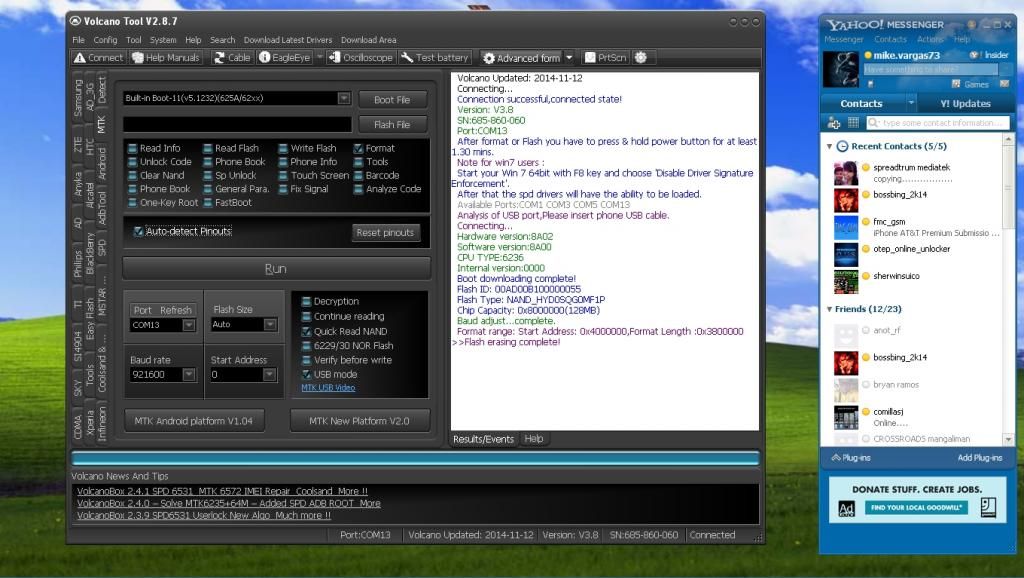Open the Contacts tab dropdown arrow
The image size is (1024, 578).
tap(911, 103)
